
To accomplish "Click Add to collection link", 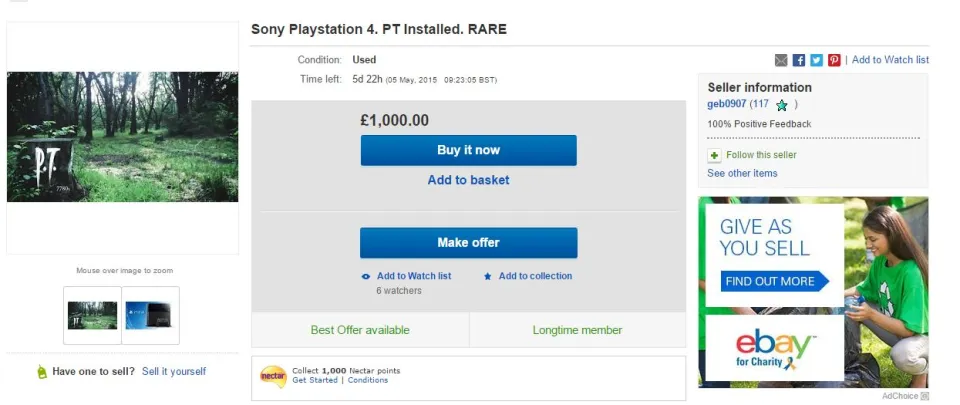I will 535,276.
